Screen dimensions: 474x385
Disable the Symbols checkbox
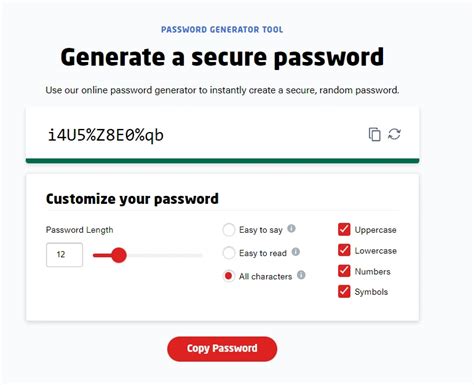tap(344, 291)
